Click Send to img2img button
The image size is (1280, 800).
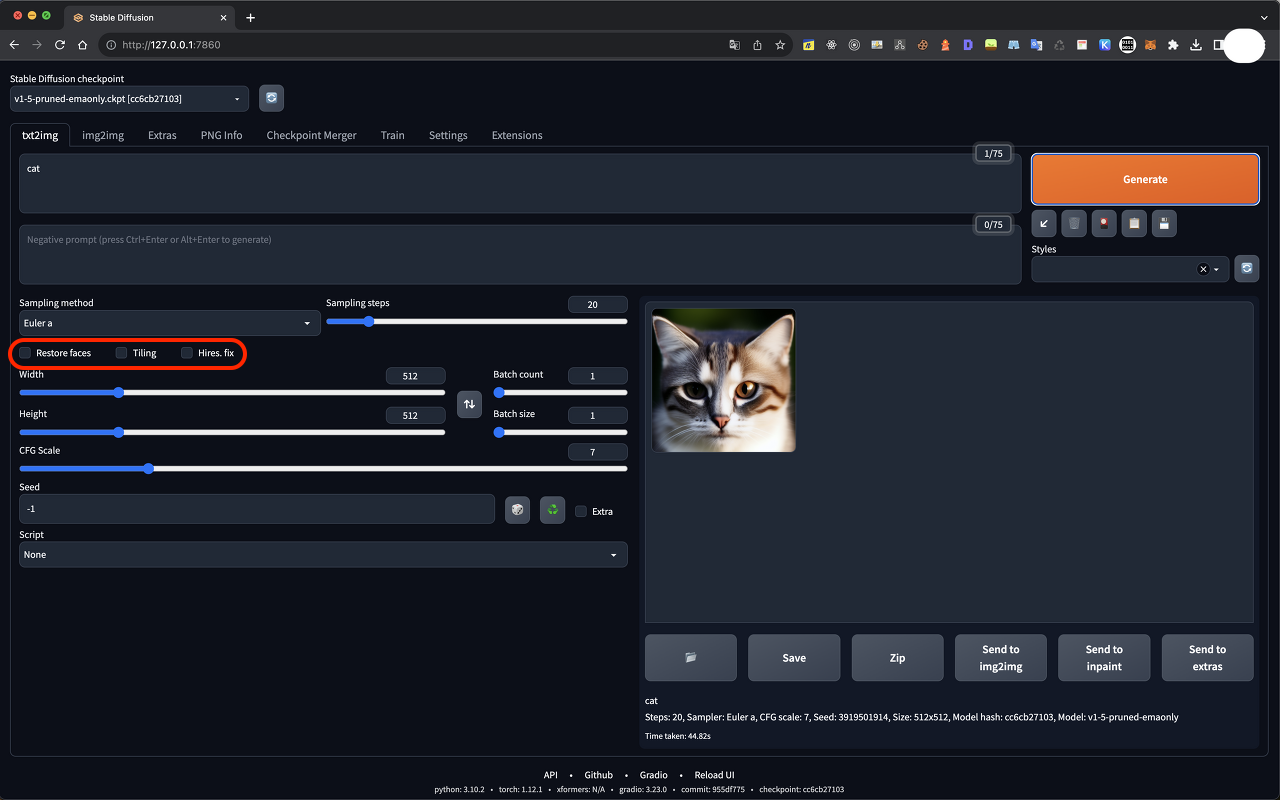1001,658
